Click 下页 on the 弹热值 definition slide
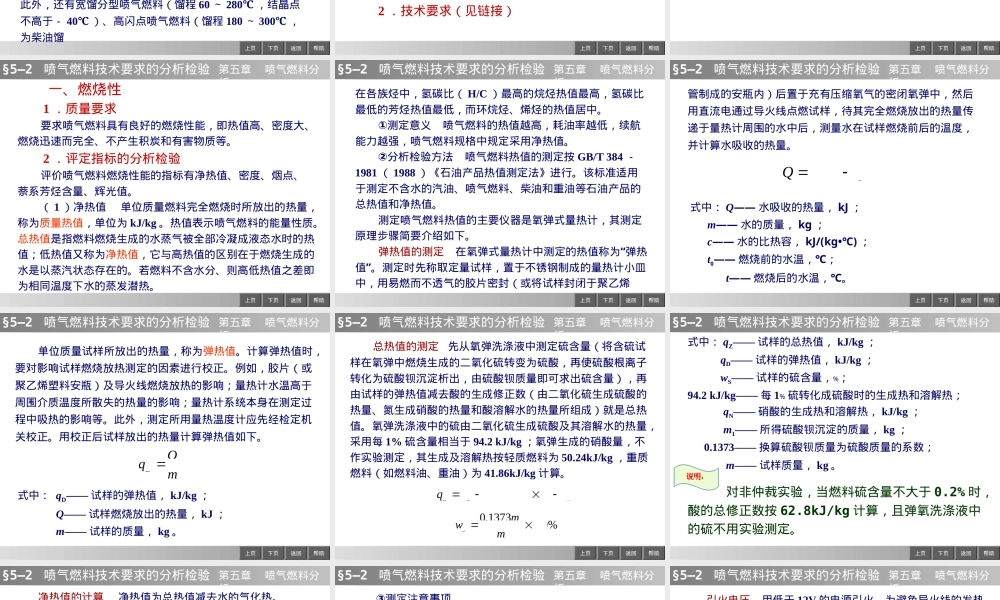This screenshot has height=600, width=1000. (x=273, y=553)
